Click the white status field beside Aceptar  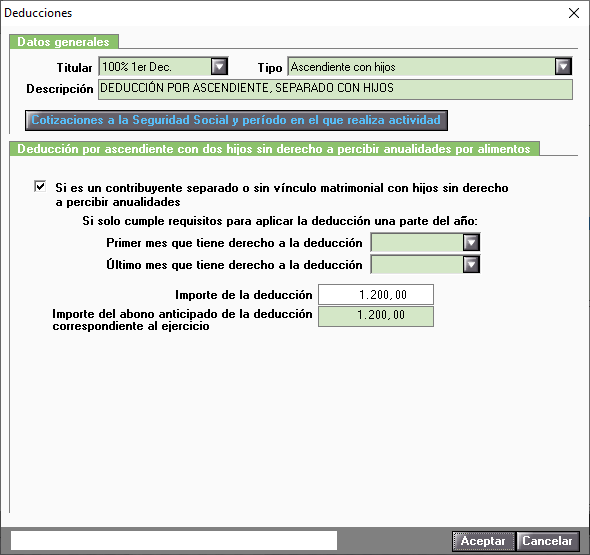(174, 541)
